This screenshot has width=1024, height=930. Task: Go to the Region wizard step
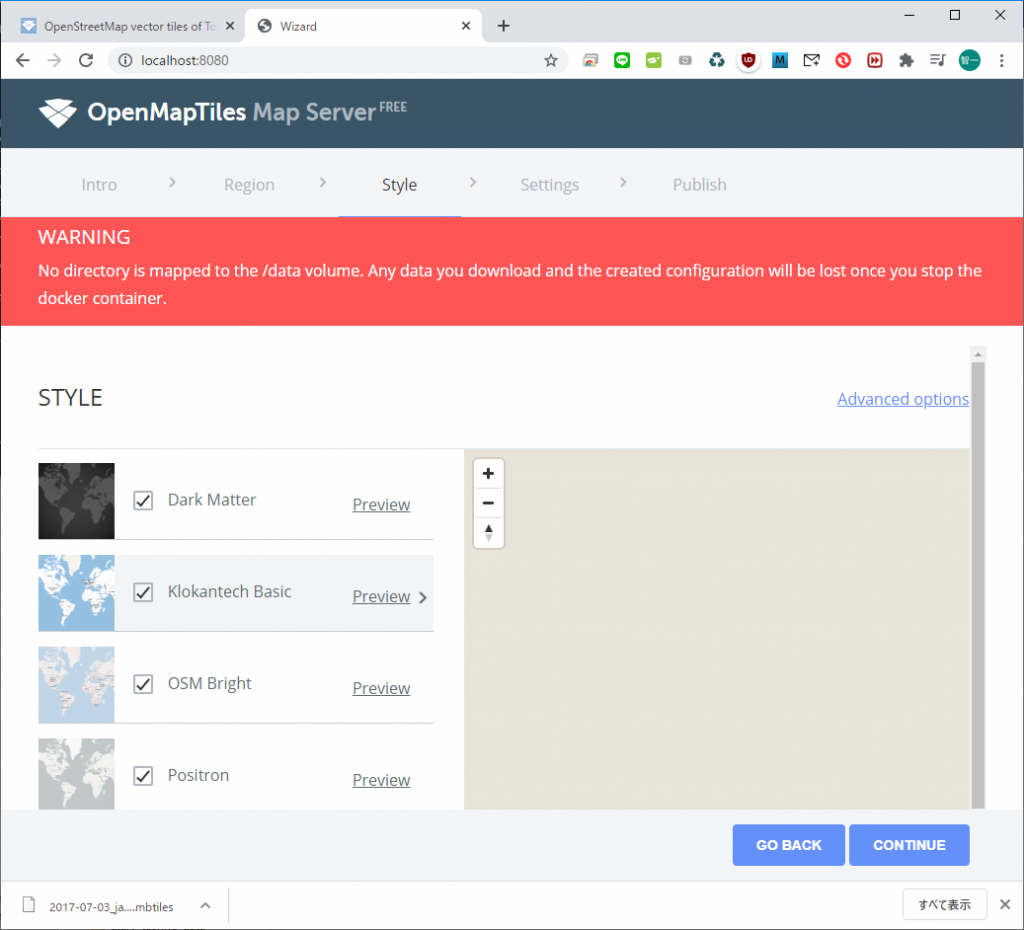(x=249, y=185)
